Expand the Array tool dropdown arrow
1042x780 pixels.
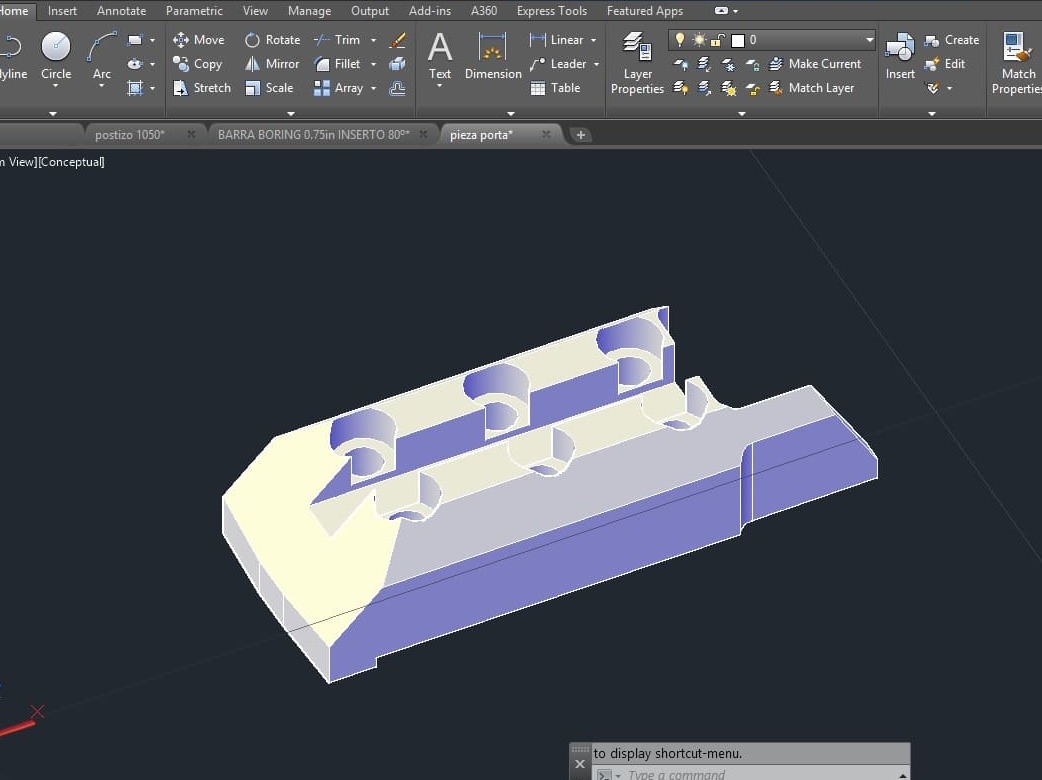pos(373,88)
